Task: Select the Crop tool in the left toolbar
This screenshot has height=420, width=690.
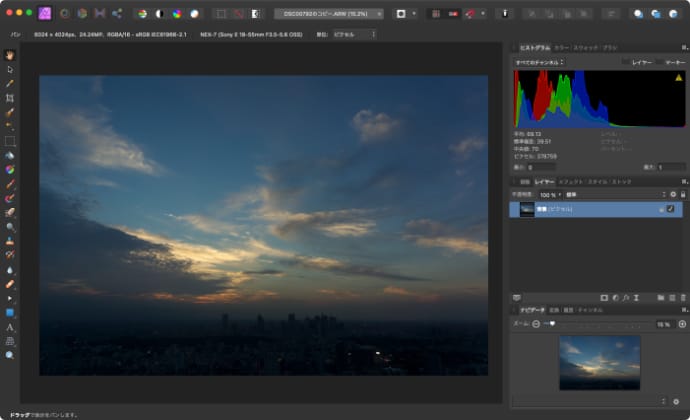Action: 10,98
